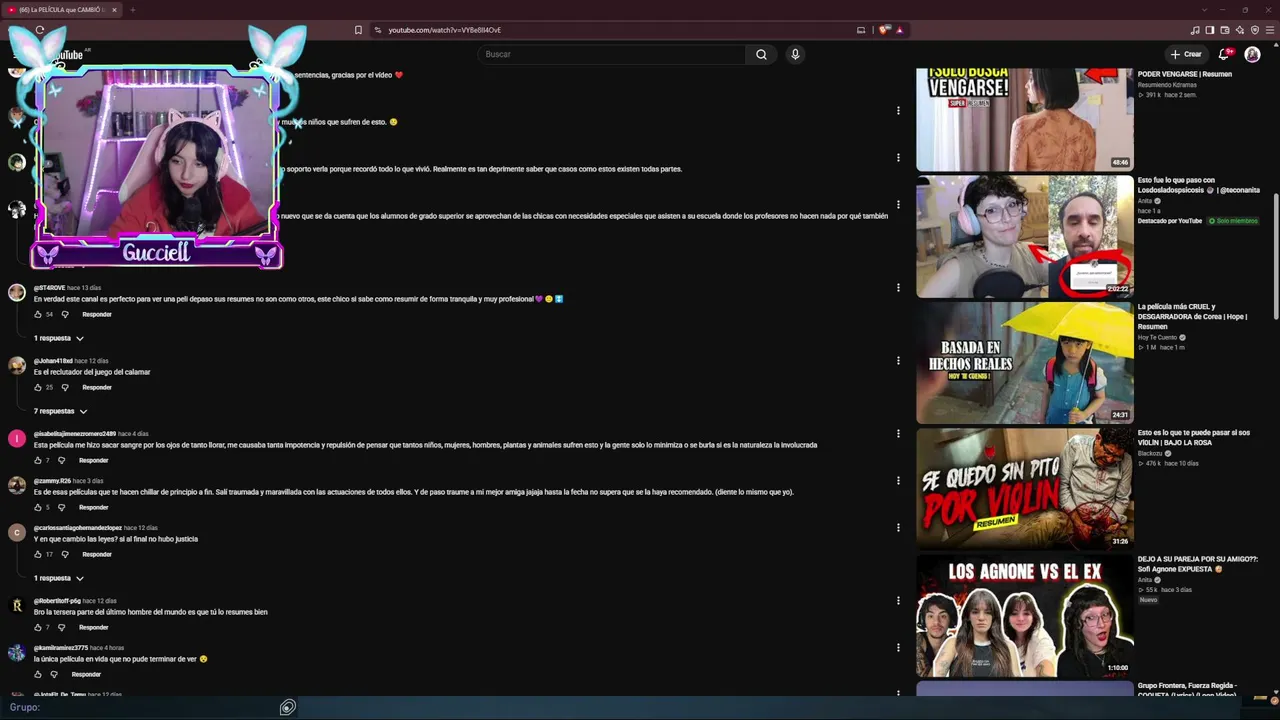Expand '1 respuesta' under @carlossantiagohernandezlopez comment

59,578
